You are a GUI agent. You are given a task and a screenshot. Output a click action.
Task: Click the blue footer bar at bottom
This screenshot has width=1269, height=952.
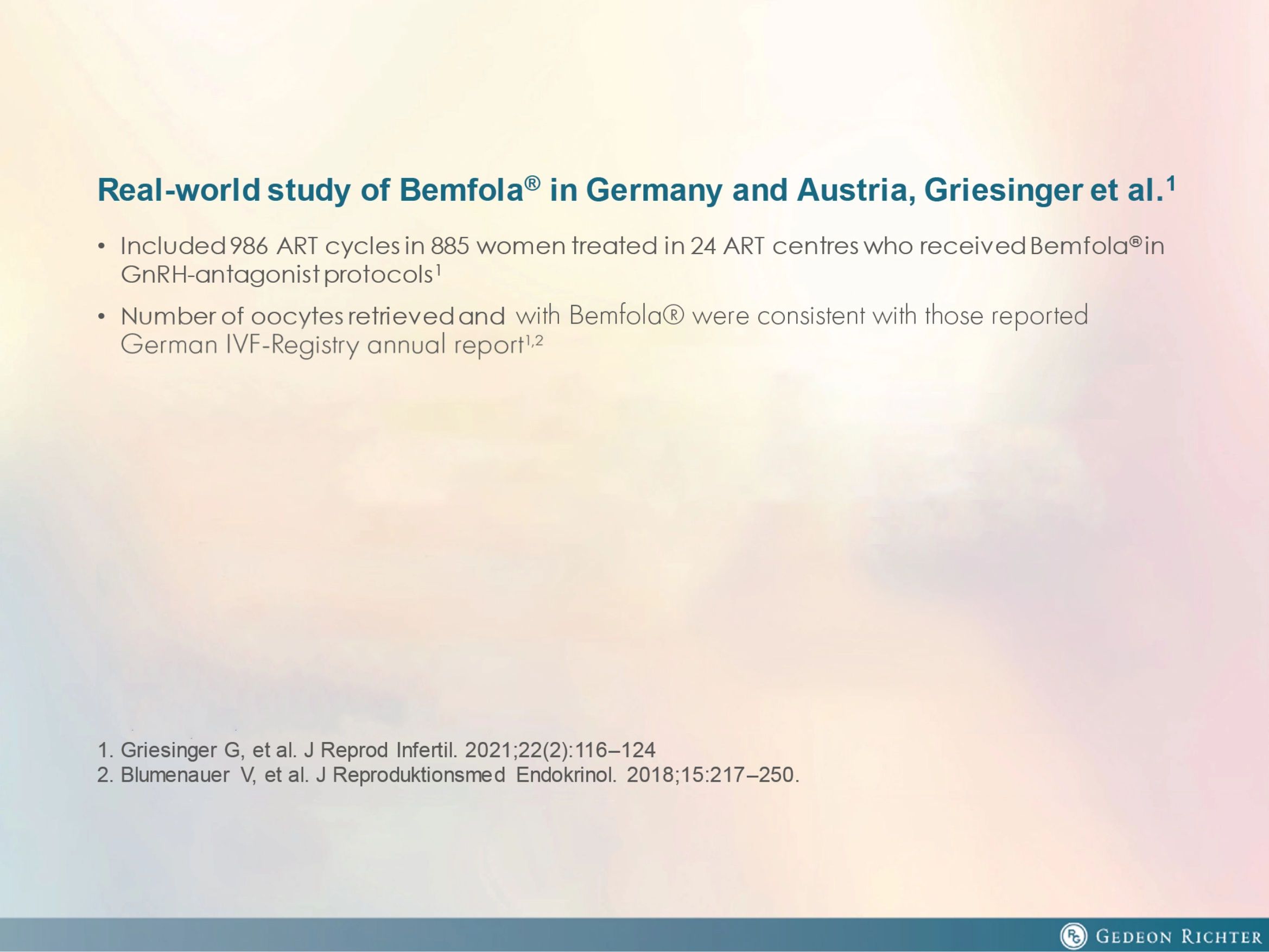click(x=516, y=935)
